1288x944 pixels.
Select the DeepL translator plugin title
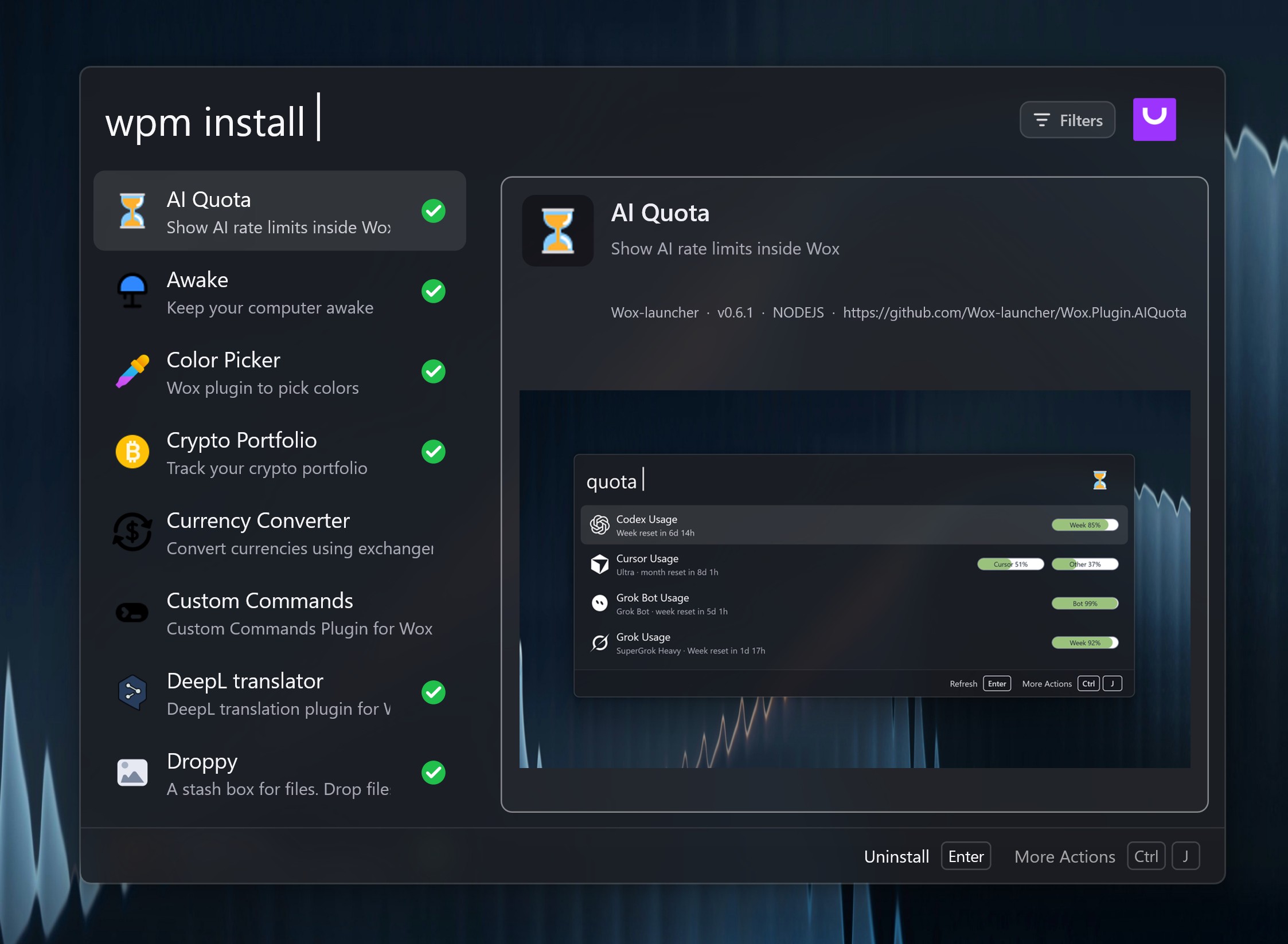pos(245,681)
